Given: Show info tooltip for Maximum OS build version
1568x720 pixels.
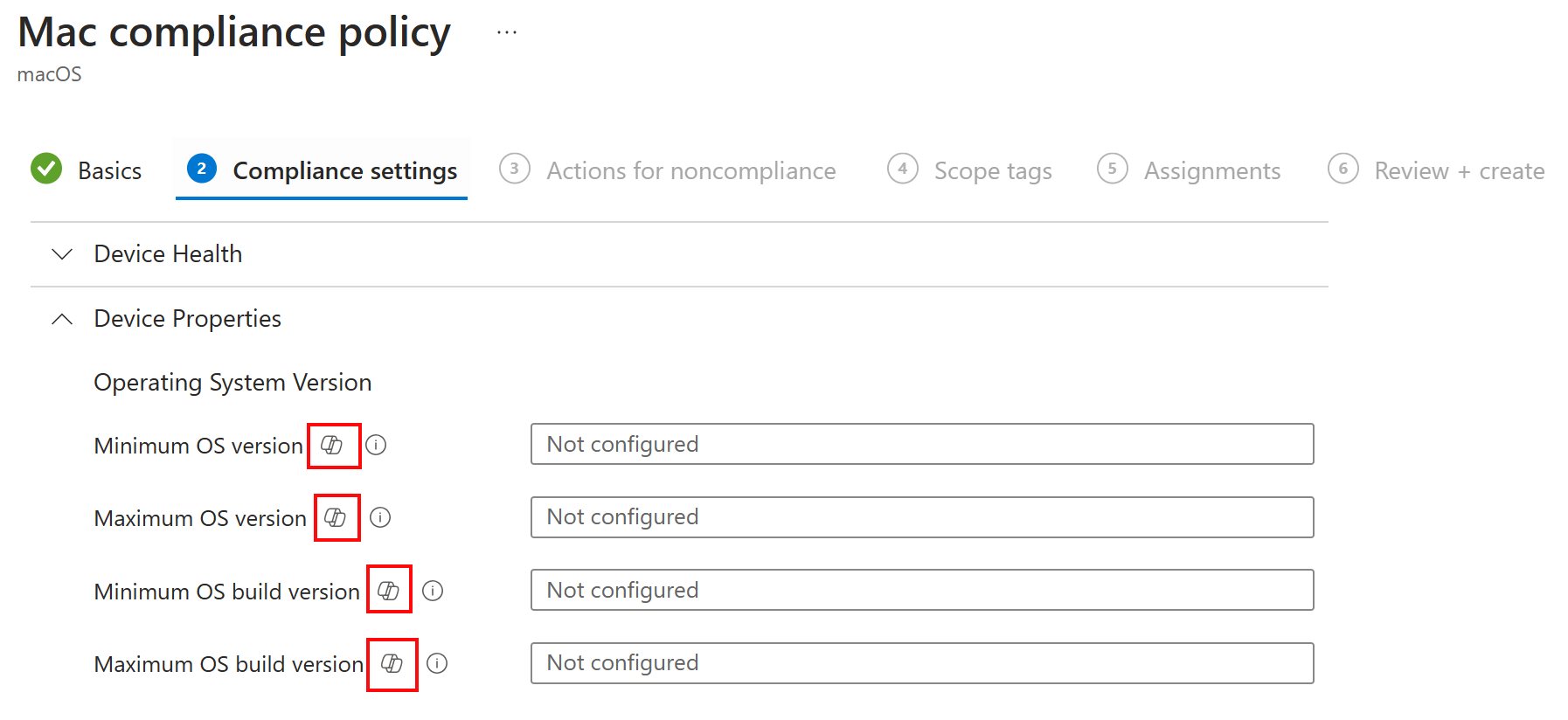Looking at the screenshot, I should click(x=437, y=663).
